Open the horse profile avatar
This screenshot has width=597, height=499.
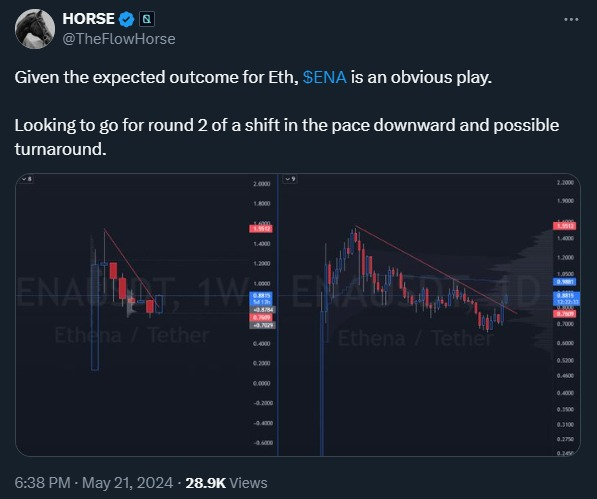[x=35, y=29]
